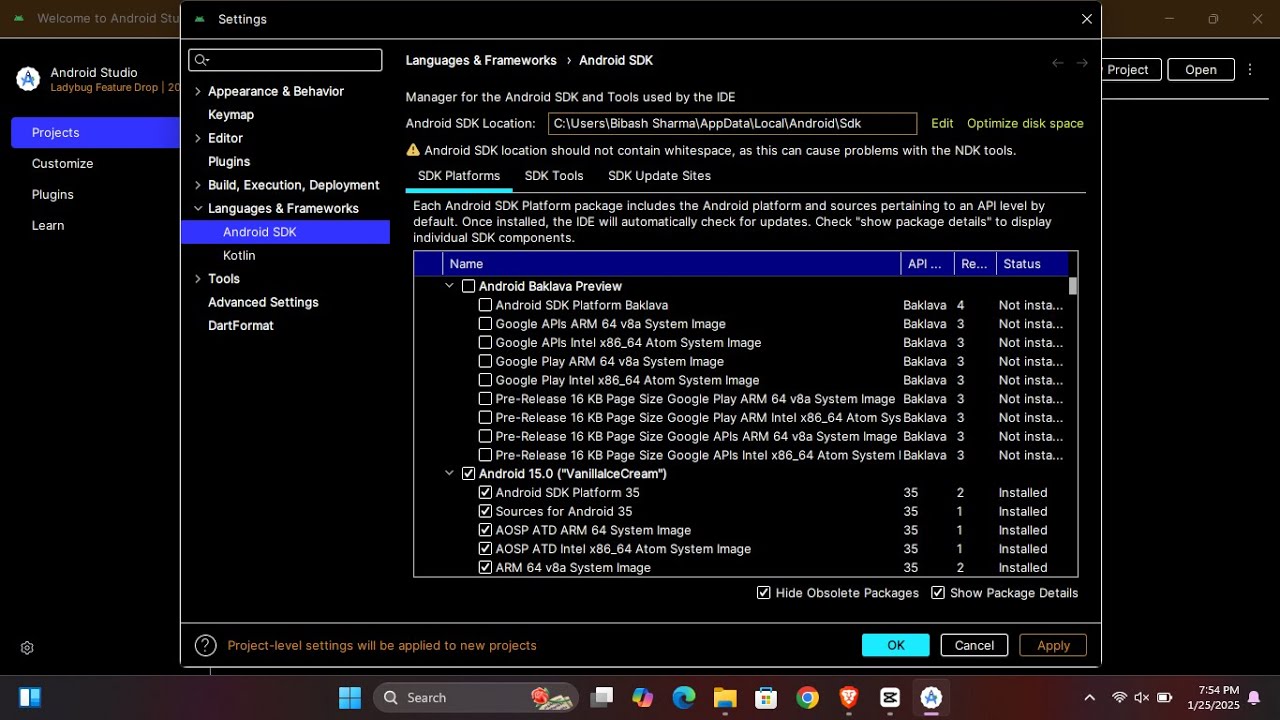
Task: Click the Android Studio logo in welcome window
Action: click(x=28, y=79)
